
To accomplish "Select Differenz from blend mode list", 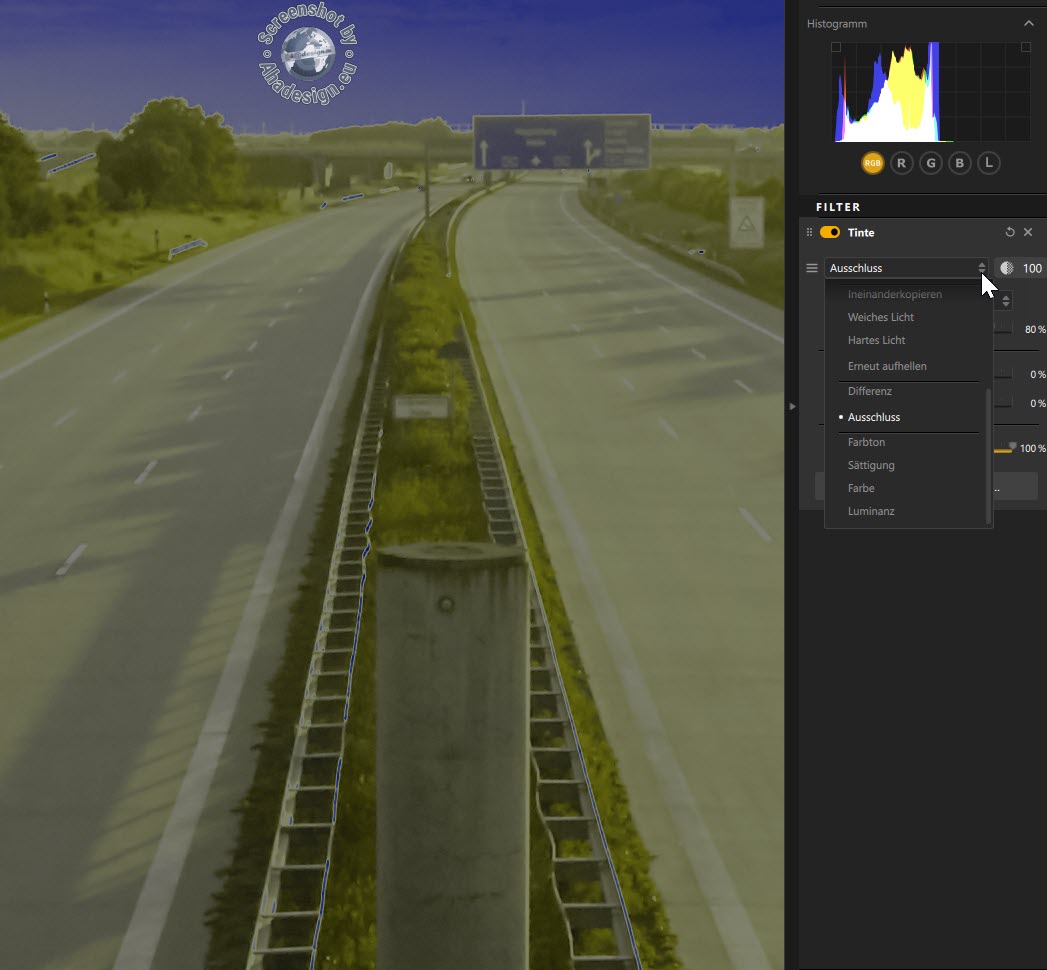I will 870,391.
